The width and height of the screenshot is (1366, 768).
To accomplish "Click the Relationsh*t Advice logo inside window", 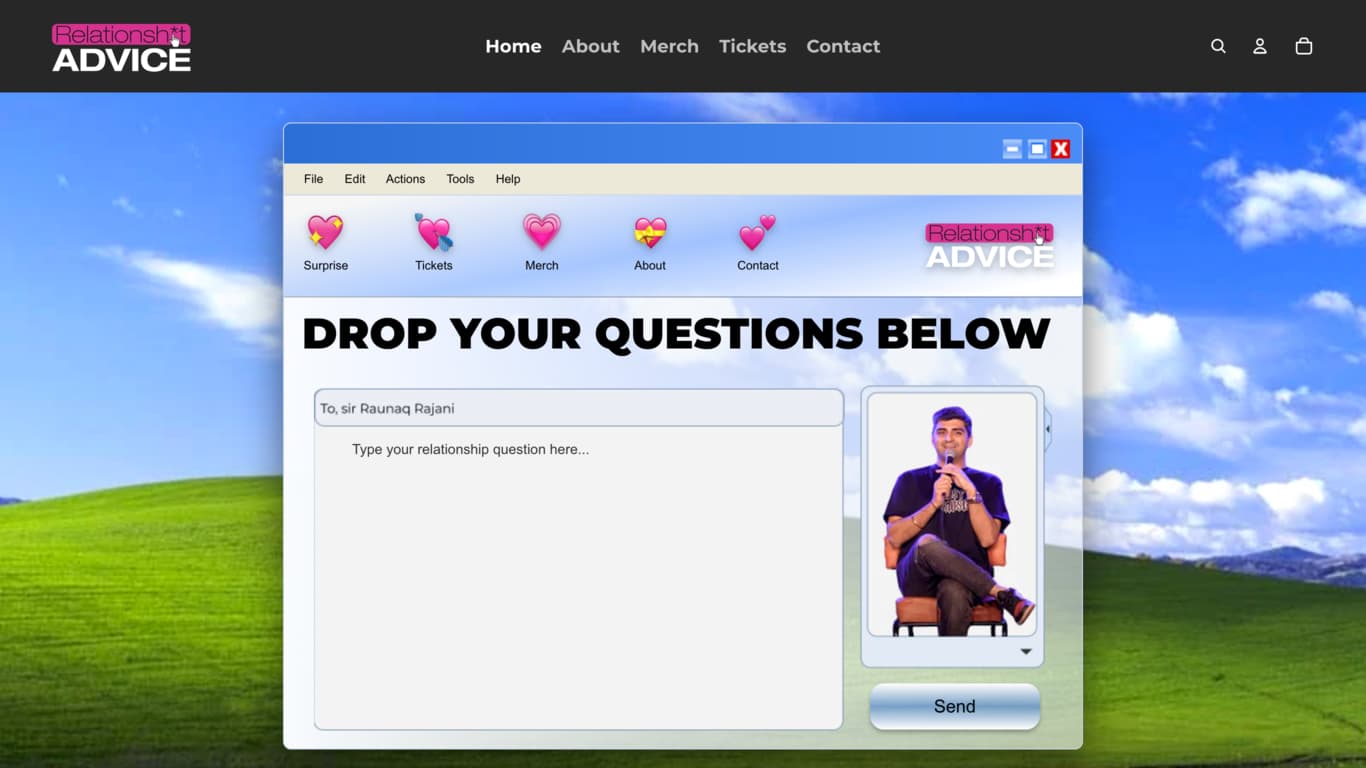I will pyautogui.click(x=989, y=245).
